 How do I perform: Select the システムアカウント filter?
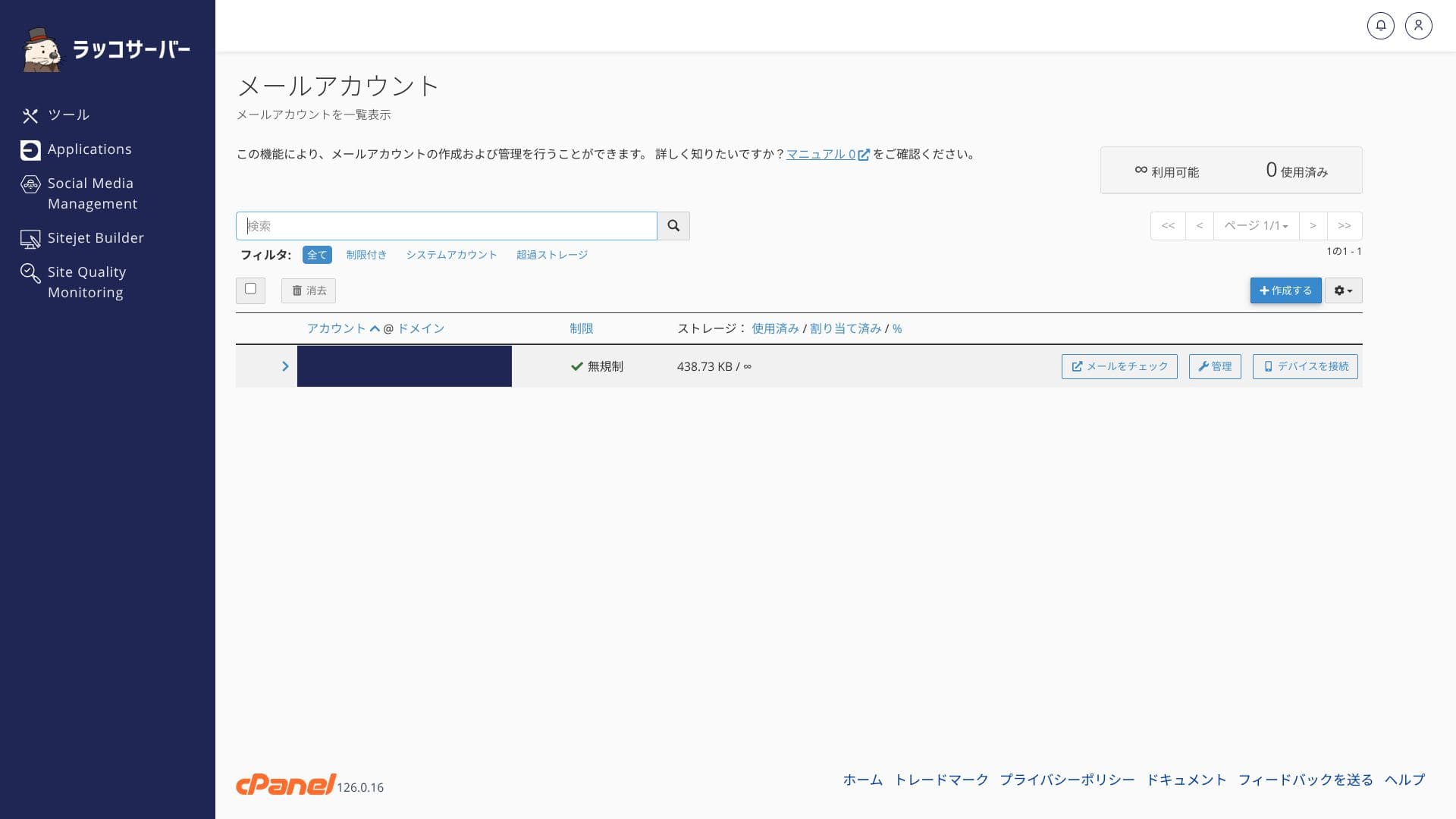[x=451, y=255]
